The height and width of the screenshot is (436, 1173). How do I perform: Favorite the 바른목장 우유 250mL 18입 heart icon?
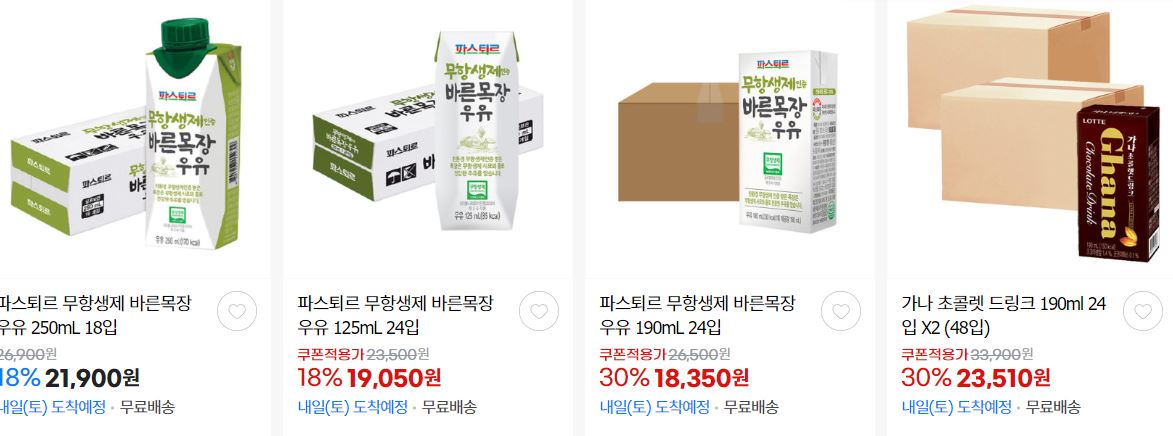click(237, 311)
